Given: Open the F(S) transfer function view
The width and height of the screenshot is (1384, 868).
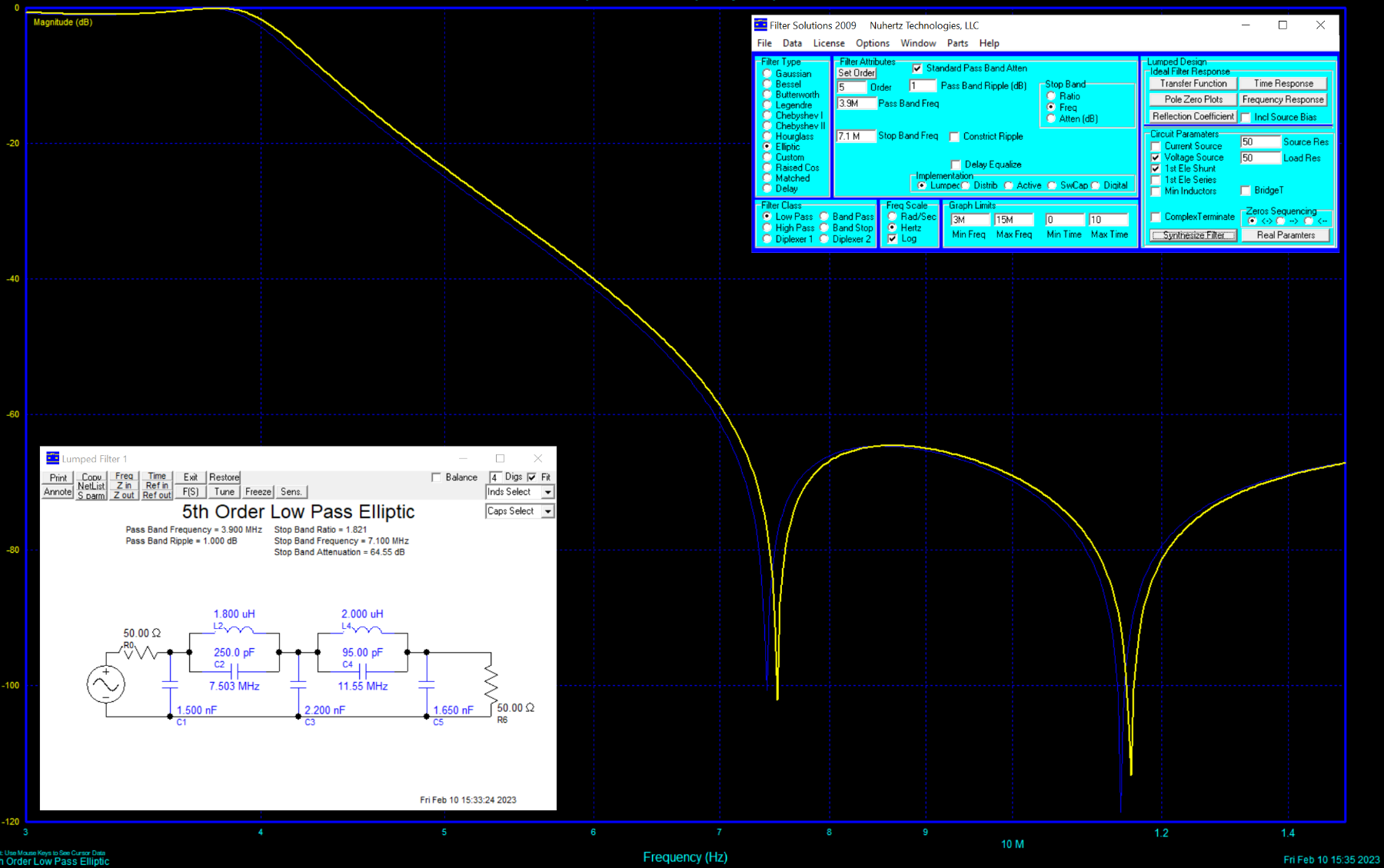Looking at the screenshot, I should click(x=191, y=492).
